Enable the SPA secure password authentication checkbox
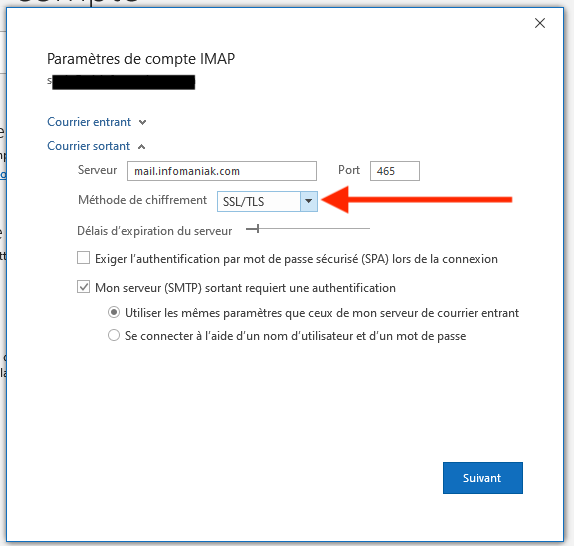574x546 pixels. (x=83, y=258)
